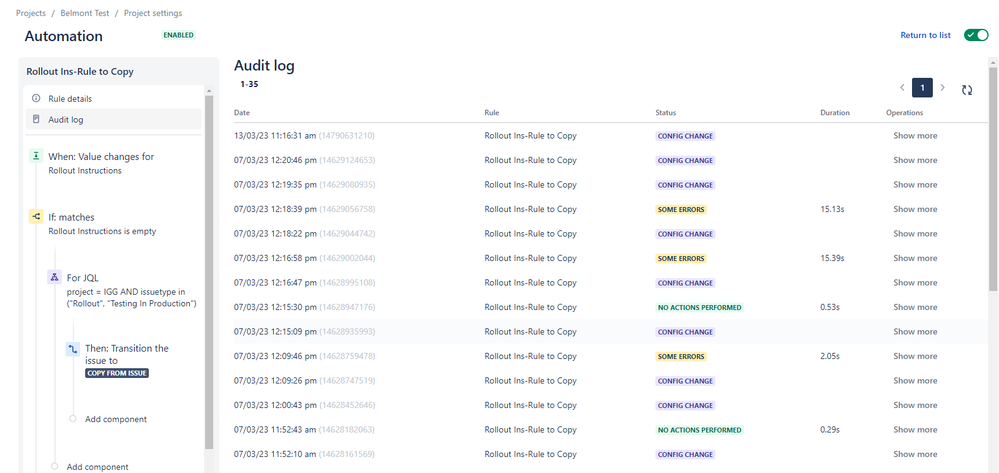Image resolution: width=999 pixels, height=473 pixels.
Task: Click the Date column header
Action: 241,113
